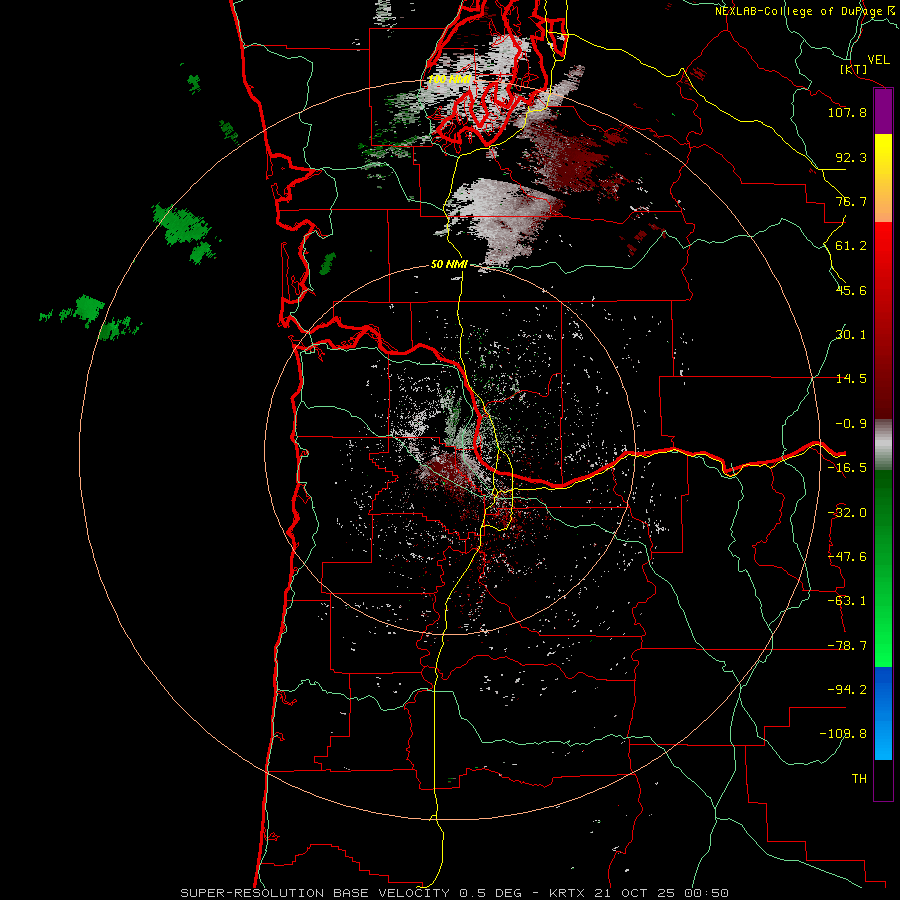Click the -47.6 velocity scale value
Screen dimensions: 900x900
(x=847, y=557)
